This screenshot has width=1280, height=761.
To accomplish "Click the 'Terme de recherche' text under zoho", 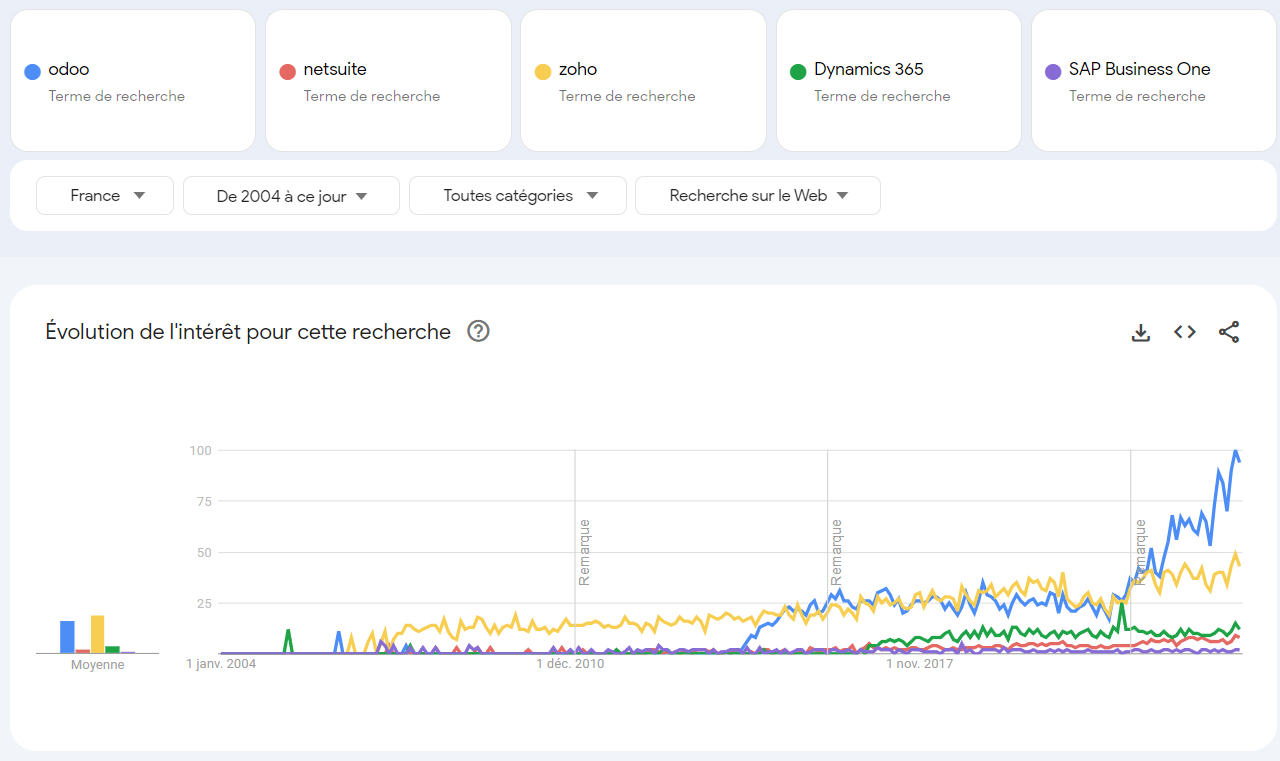I will coord(627,96).
